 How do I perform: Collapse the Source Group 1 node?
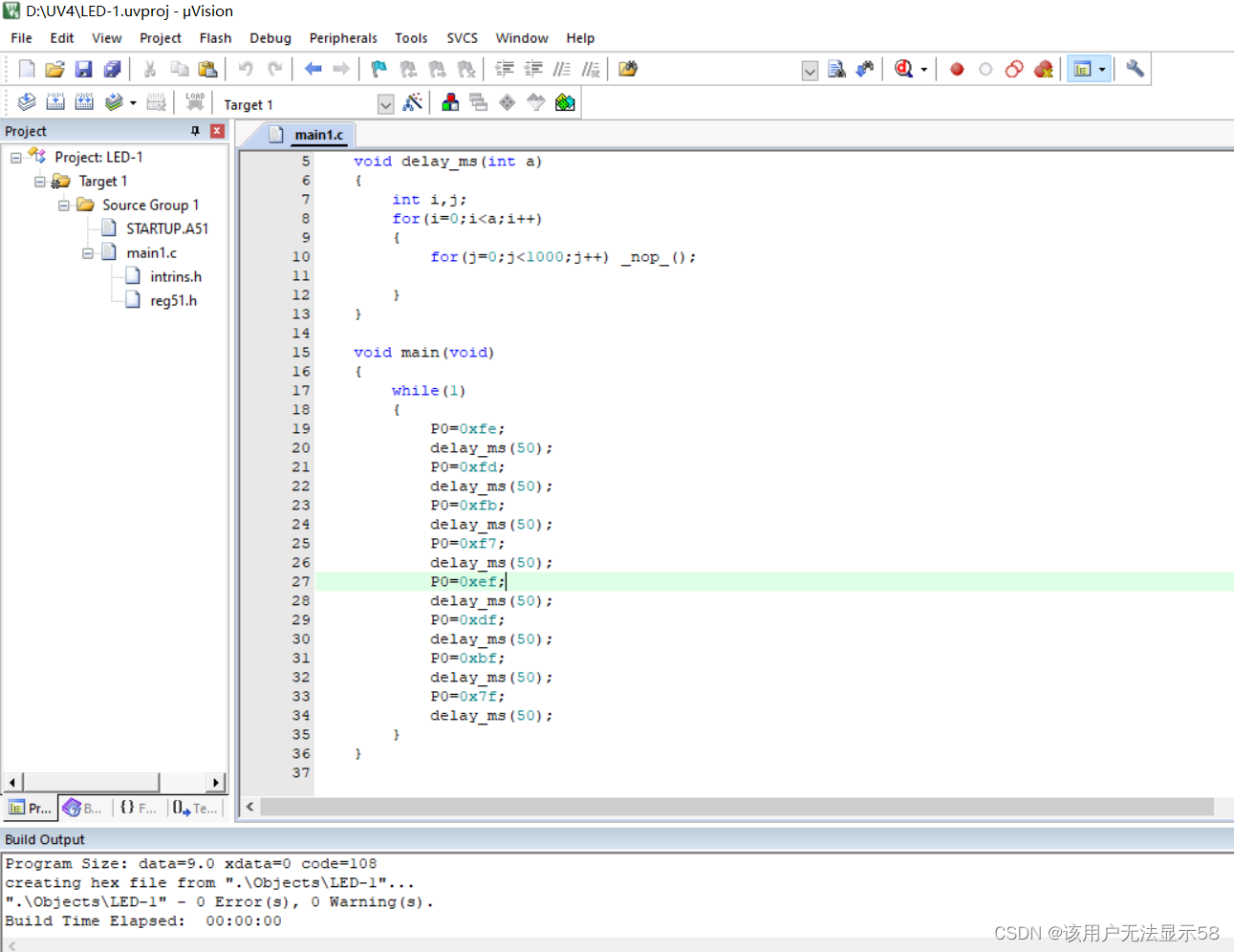[x=64, y=206]
